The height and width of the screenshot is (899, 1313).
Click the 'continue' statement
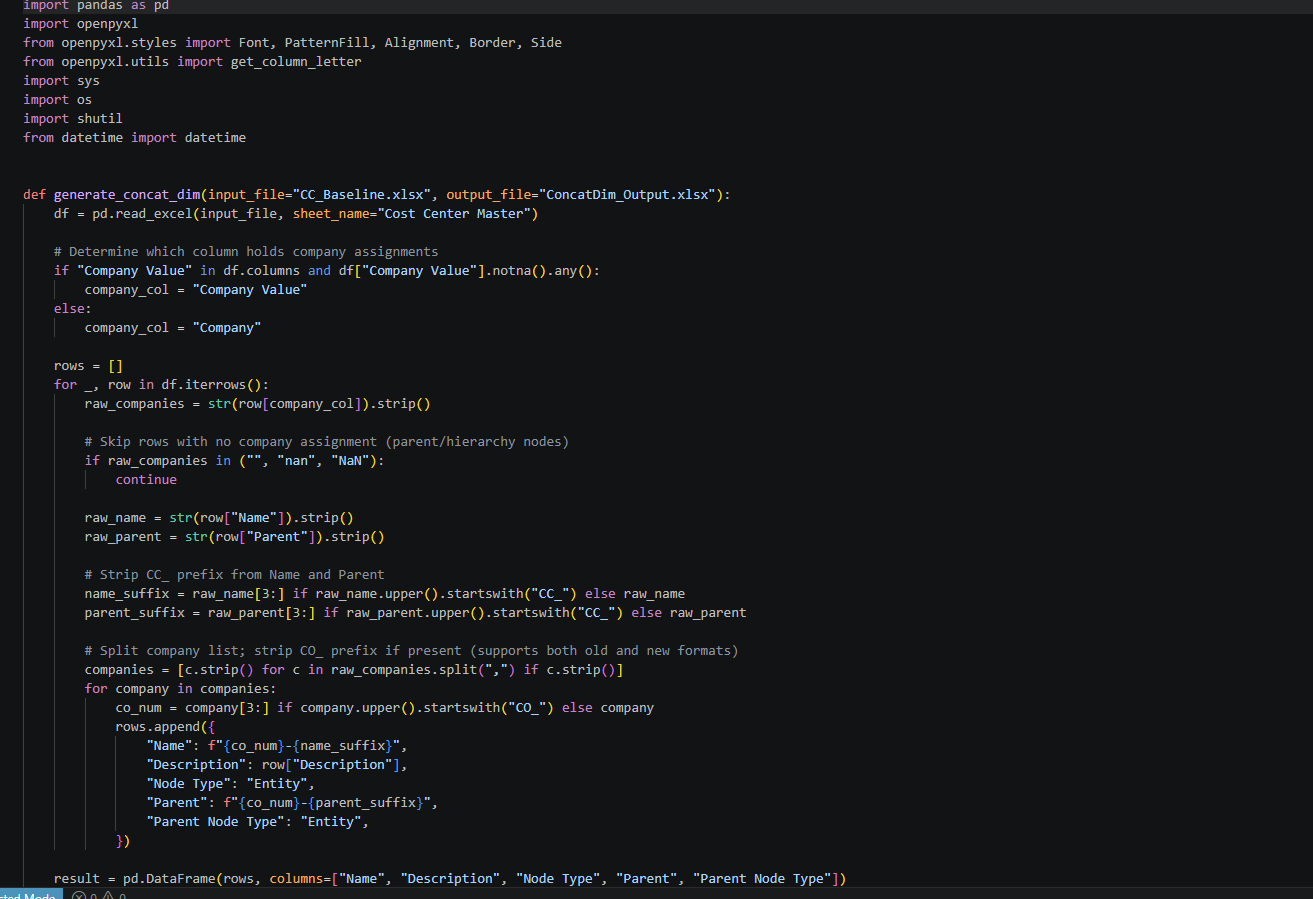146,480
